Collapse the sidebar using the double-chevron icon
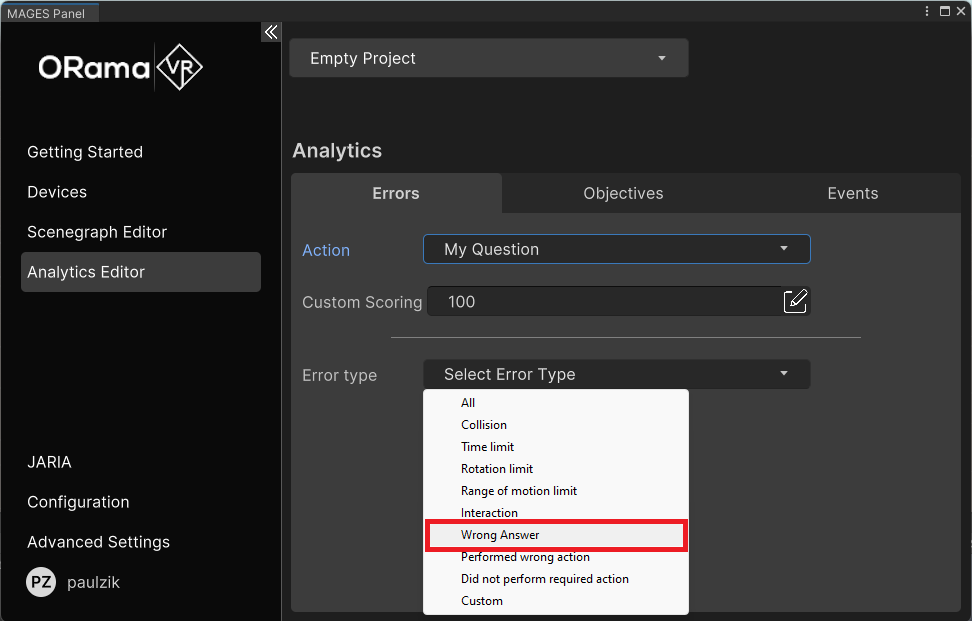The height and width of the screenshot is (621, 972). (270, 31)
